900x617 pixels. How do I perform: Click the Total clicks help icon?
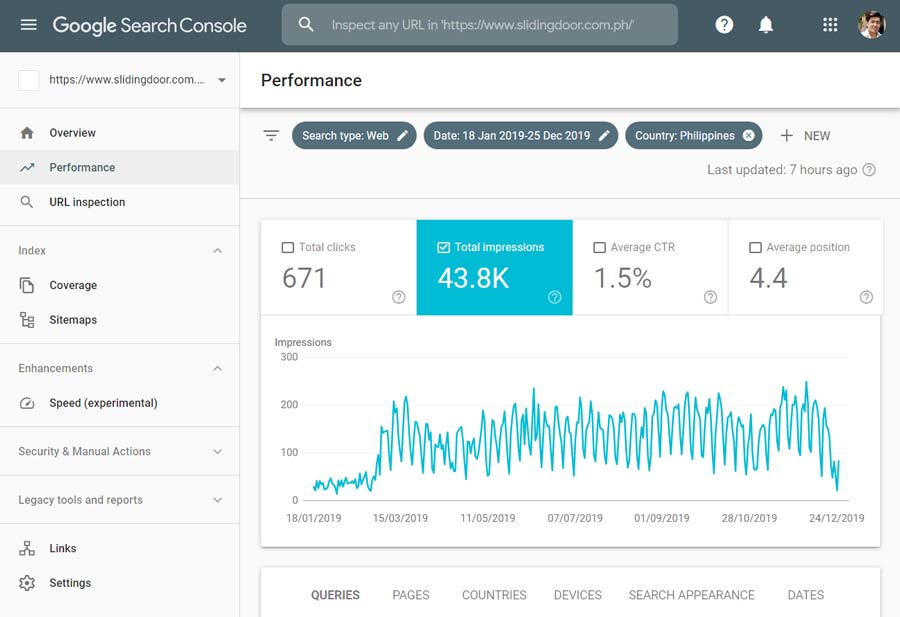point(399,297)
